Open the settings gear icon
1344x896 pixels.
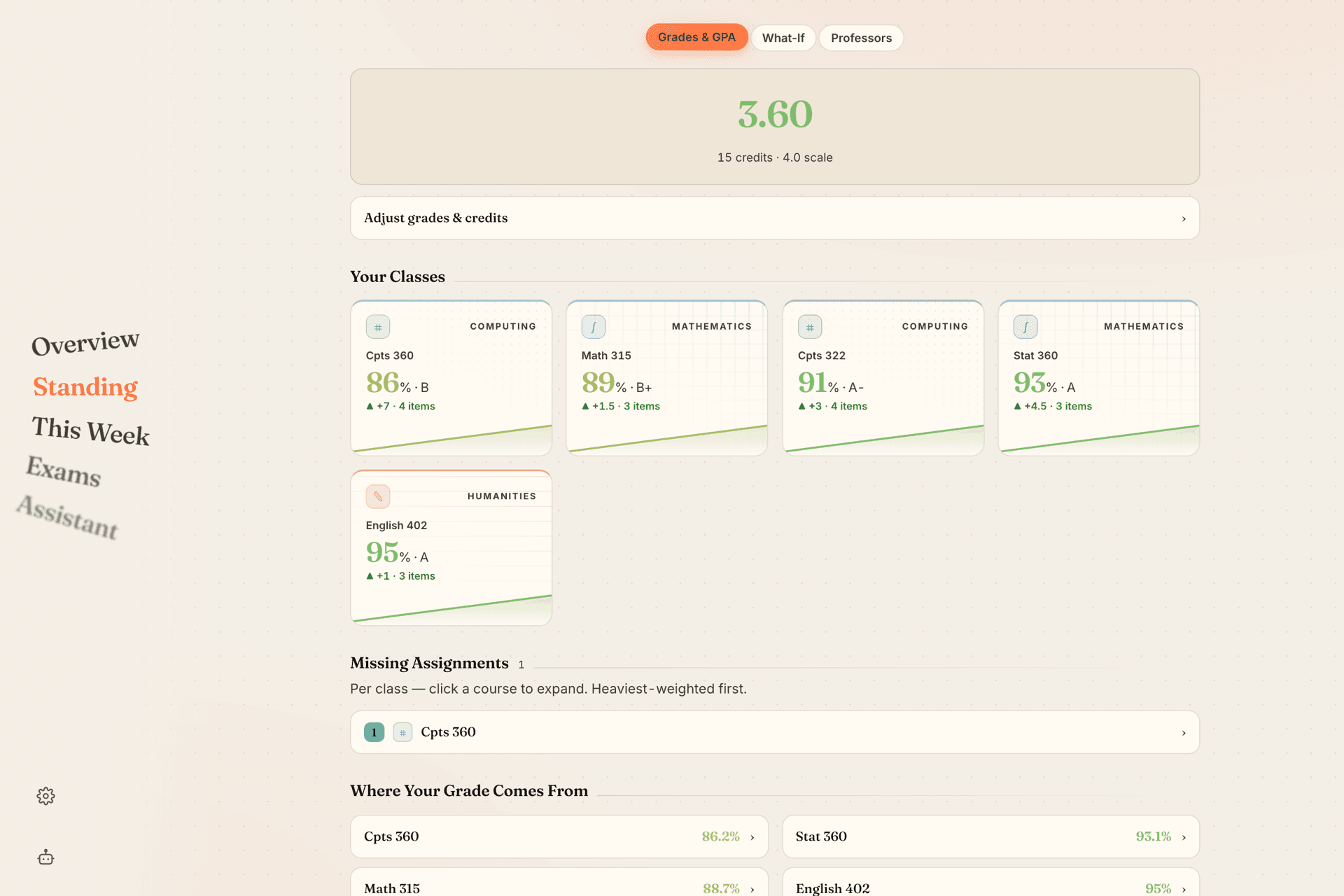45,796
